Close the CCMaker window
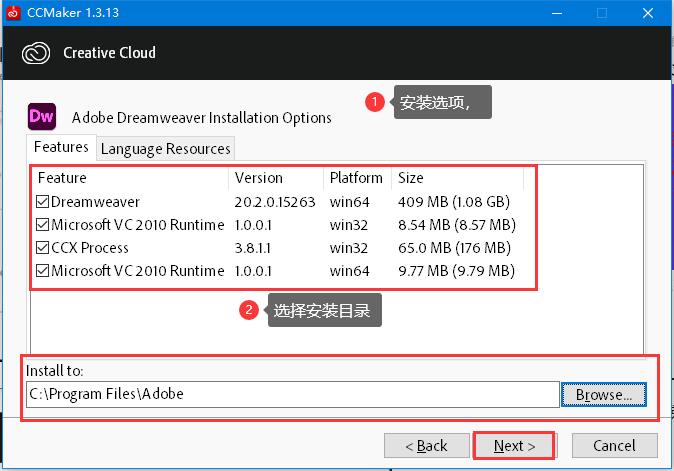Screen dimensions: 674x471 tap(648, 13)
